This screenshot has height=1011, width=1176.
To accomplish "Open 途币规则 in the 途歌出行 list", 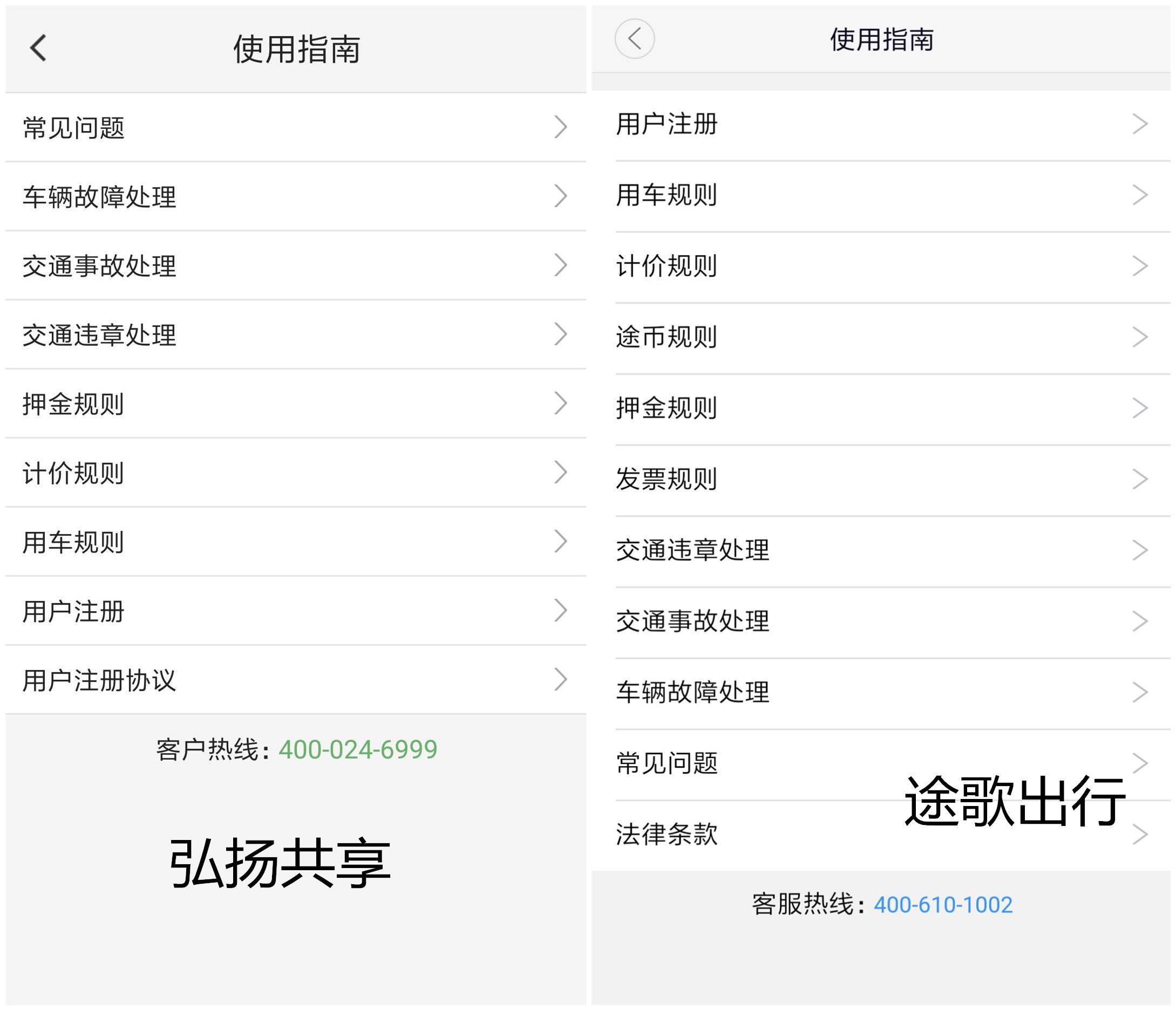I will pyautogui.click(x=881, y=338).
